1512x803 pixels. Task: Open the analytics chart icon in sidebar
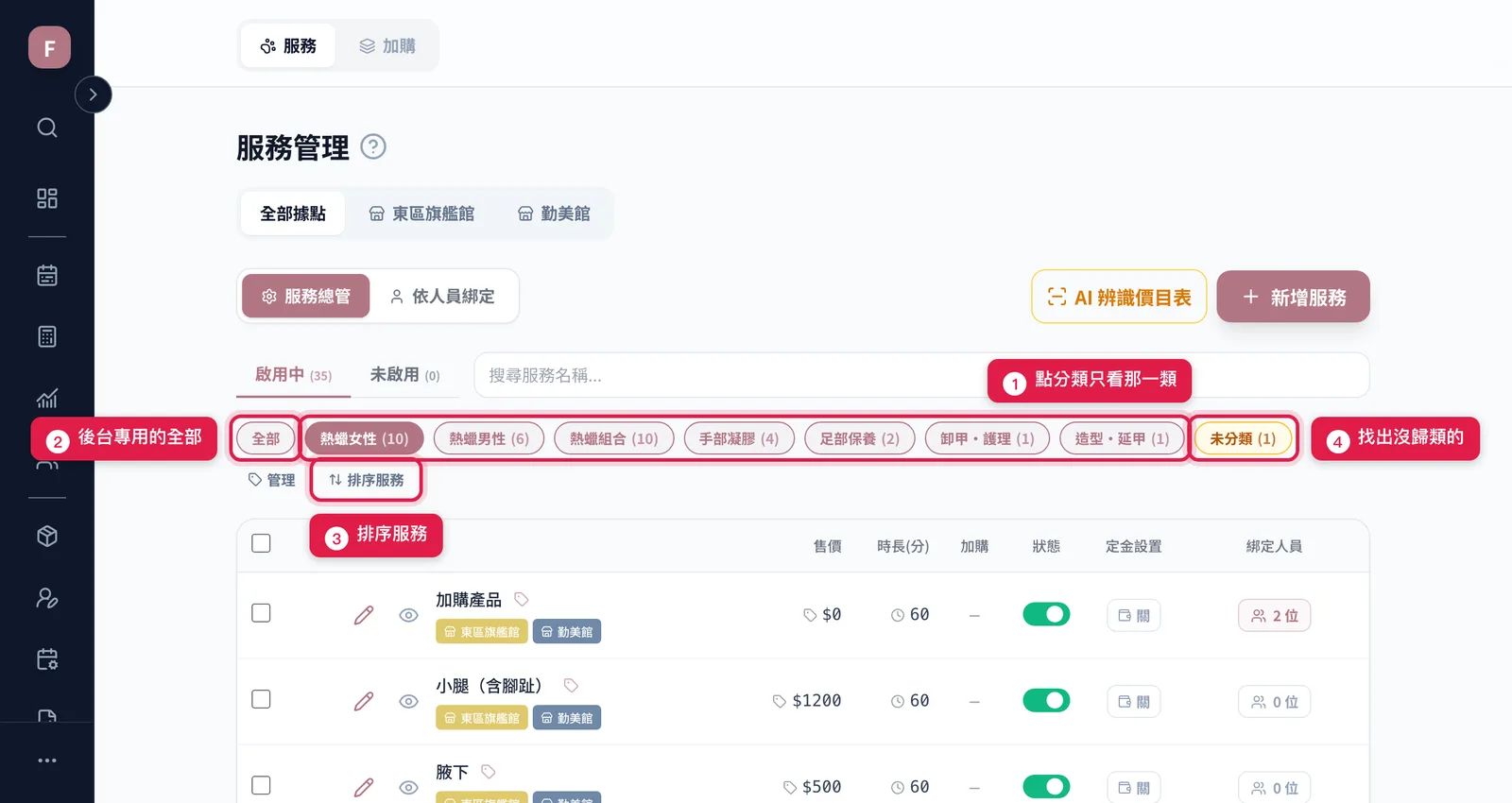(47, 398)
